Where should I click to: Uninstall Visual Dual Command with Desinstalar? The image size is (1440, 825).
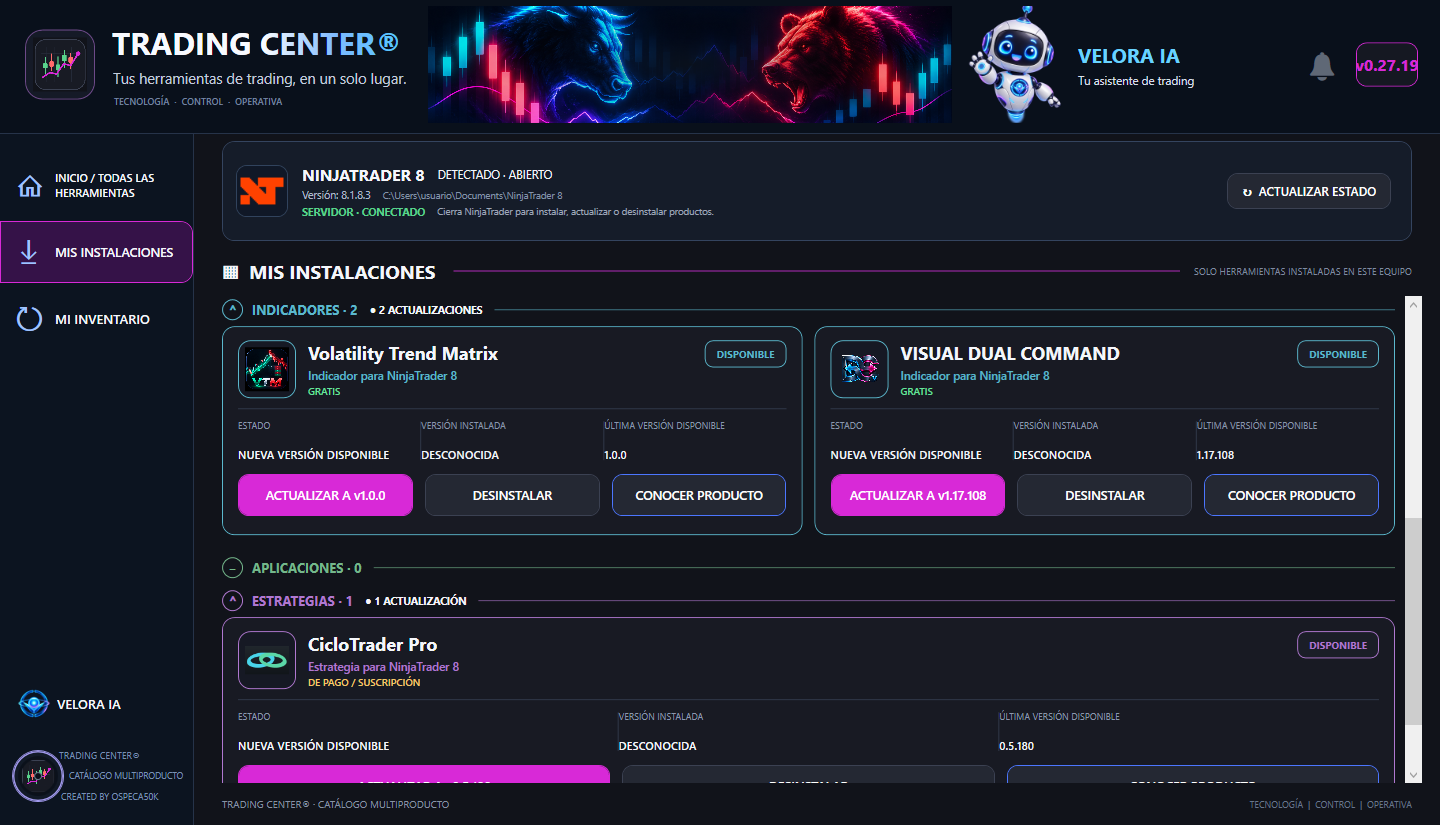[1105, 495]
